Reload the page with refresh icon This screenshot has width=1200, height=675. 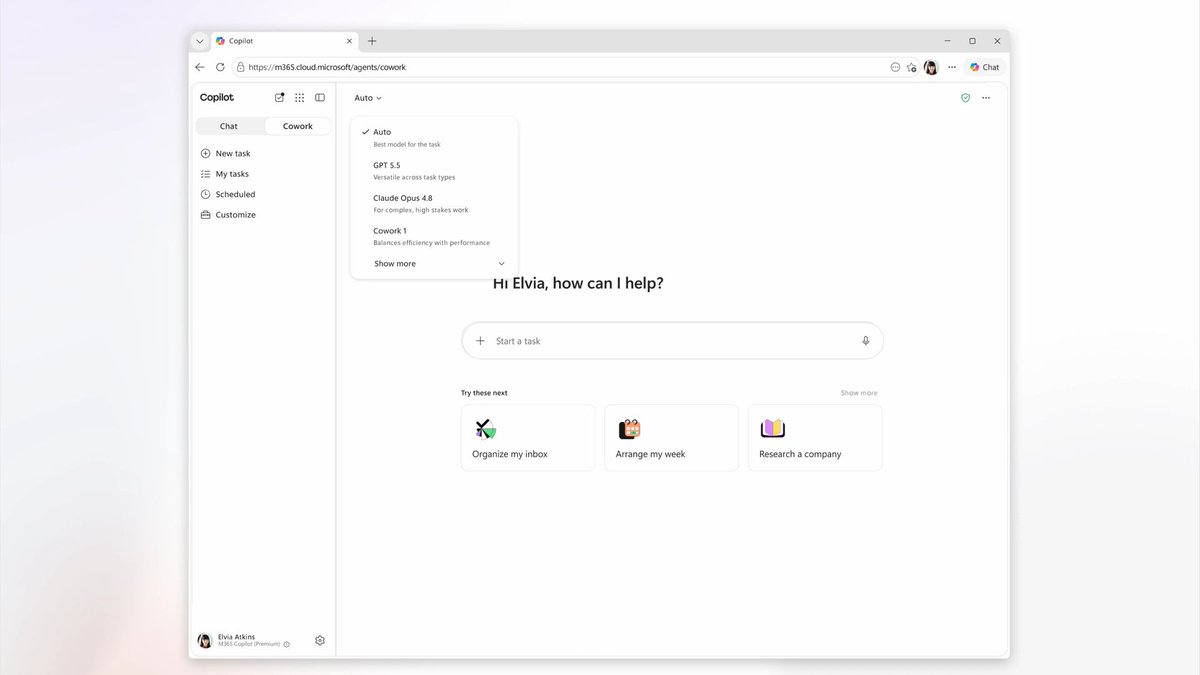(220, 67)
